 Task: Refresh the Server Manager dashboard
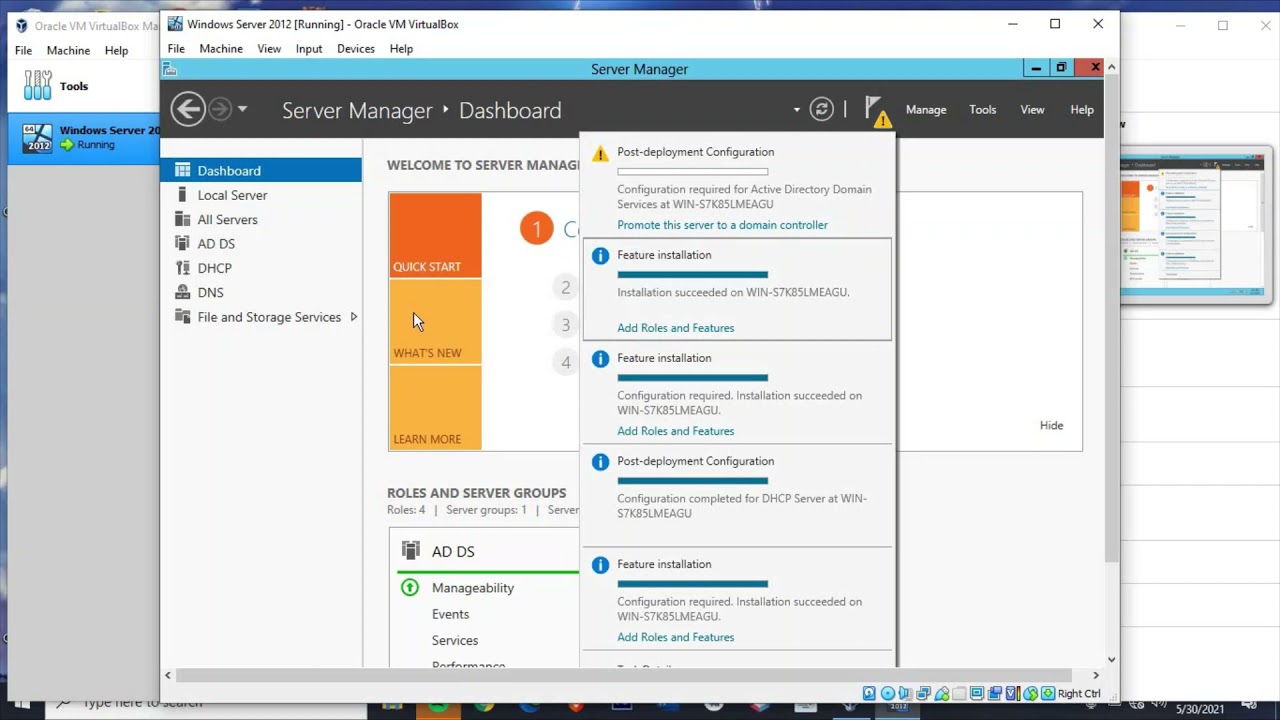click(x=822, y=109)
